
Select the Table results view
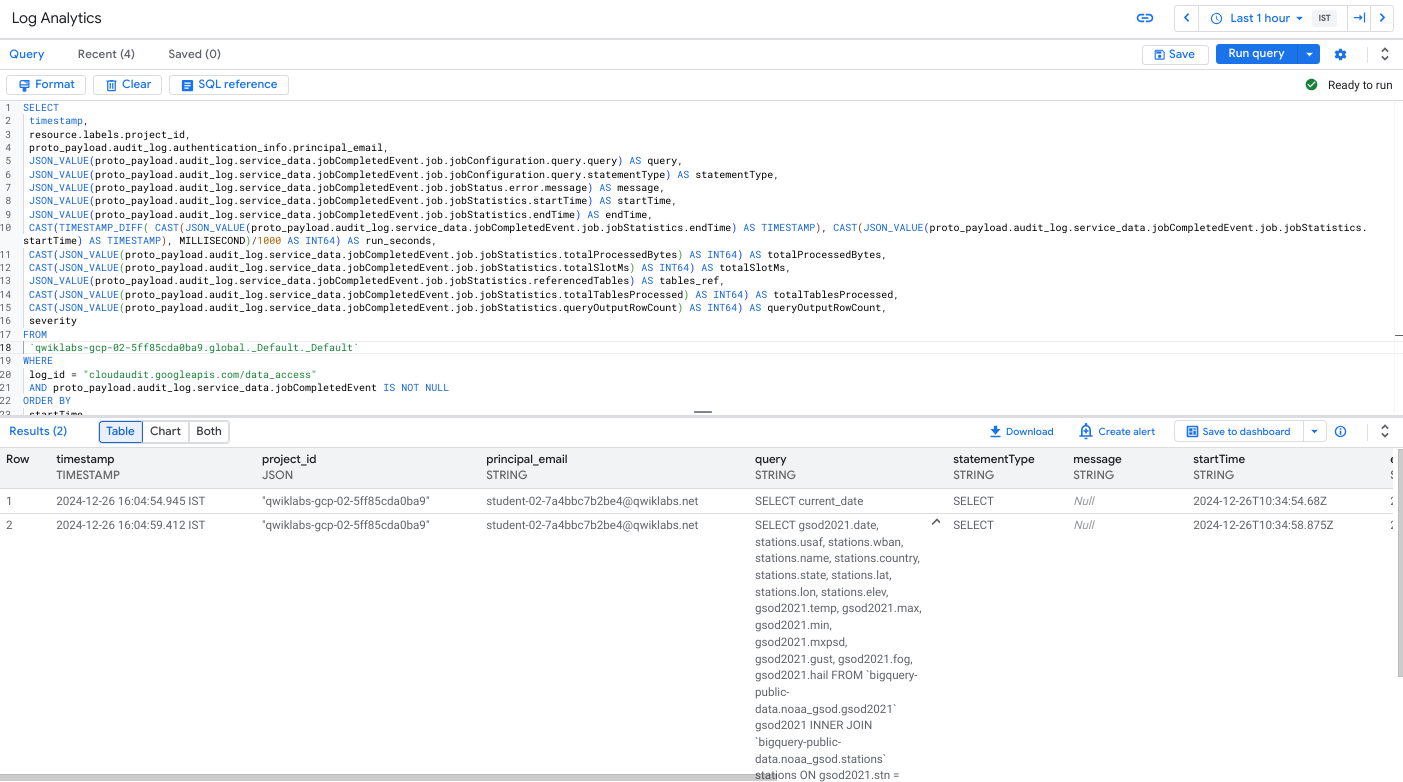121,431
